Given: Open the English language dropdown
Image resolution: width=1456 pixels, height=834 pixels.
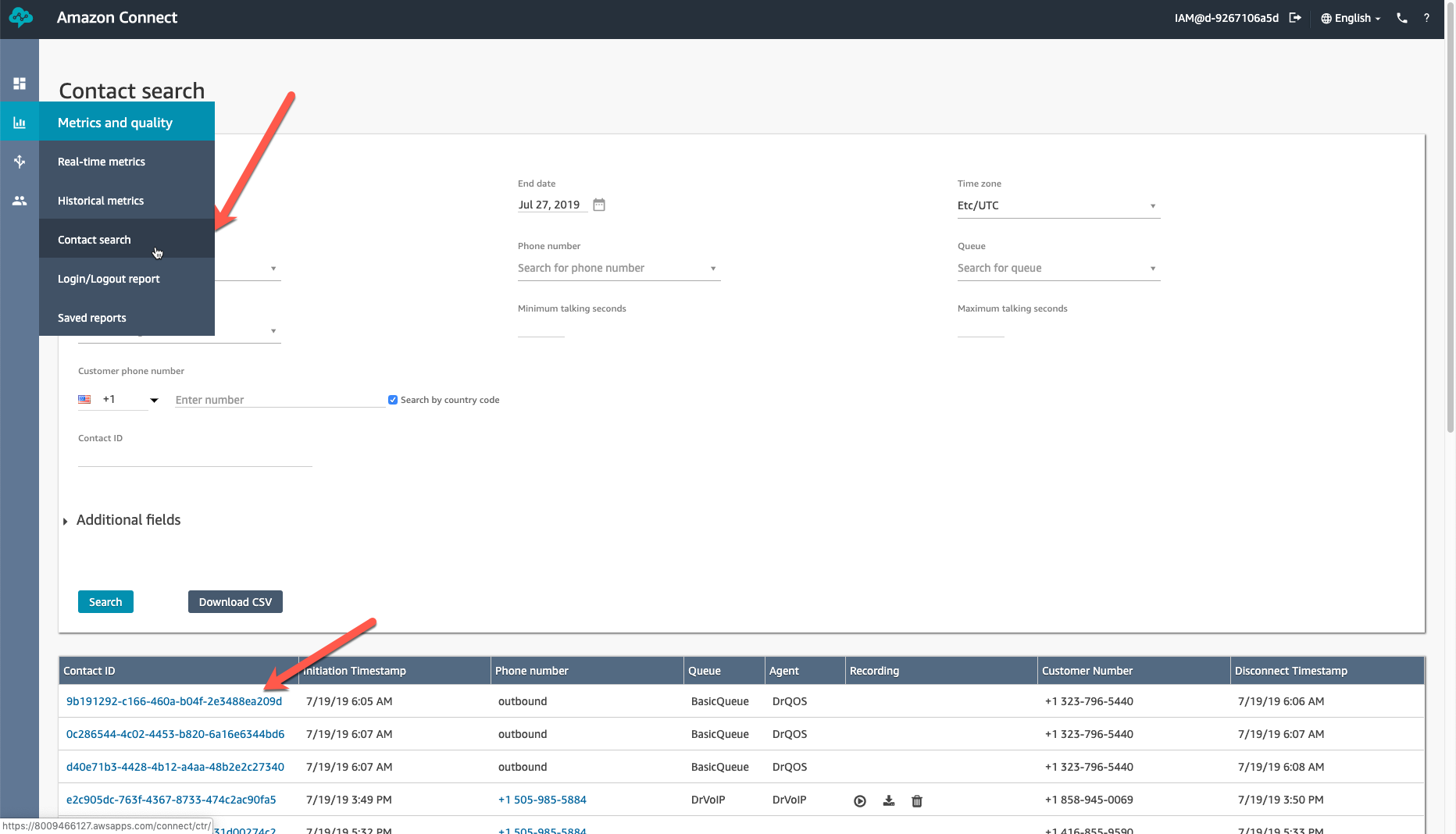Looking at the screenshot, I should pos(1351,18).
